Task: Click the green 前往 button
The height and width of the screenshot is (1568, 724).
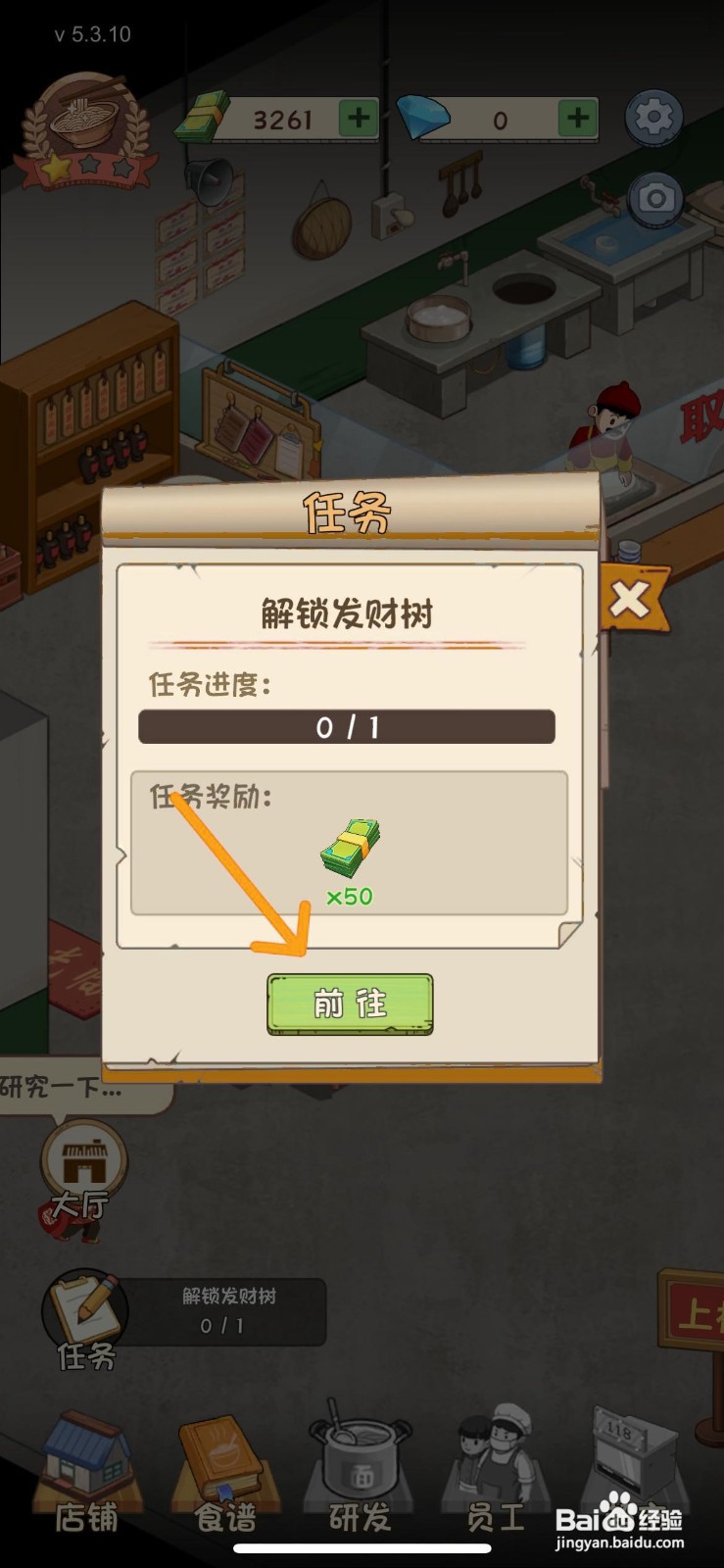Action: (x=350, y=1004)
